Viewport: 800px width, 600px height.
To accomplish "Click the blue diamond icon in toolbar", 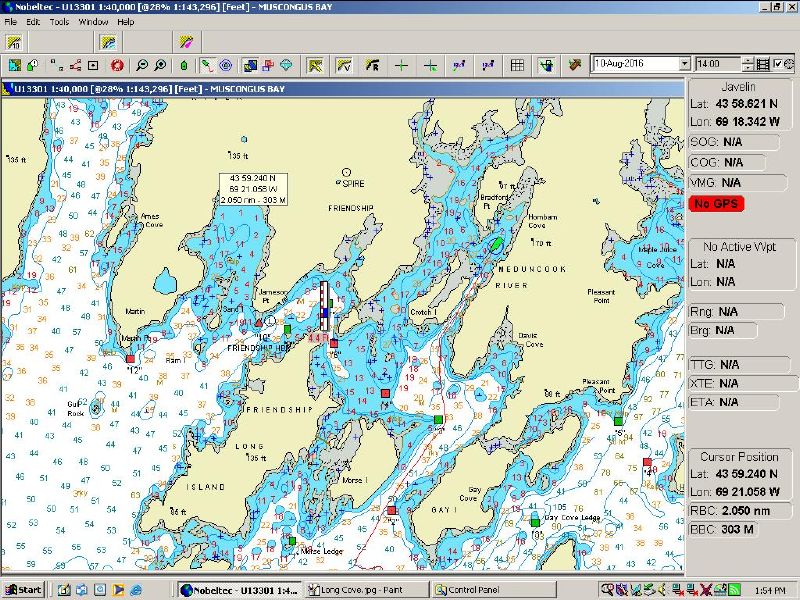I will 287,65.
